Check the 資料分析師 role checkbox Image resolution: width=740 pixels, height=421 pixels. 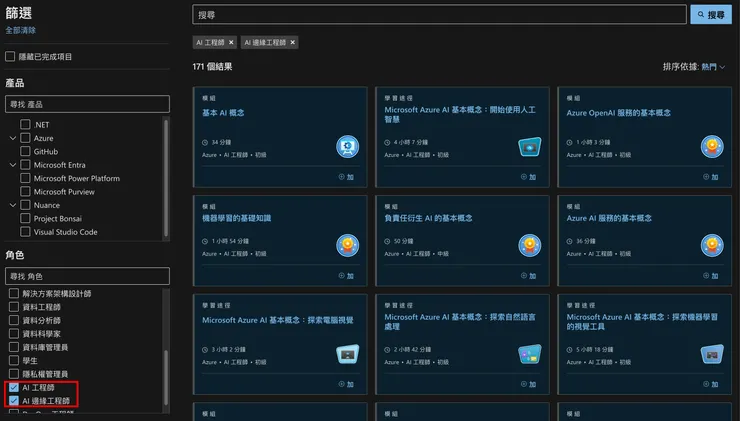[x=14, y=320]
